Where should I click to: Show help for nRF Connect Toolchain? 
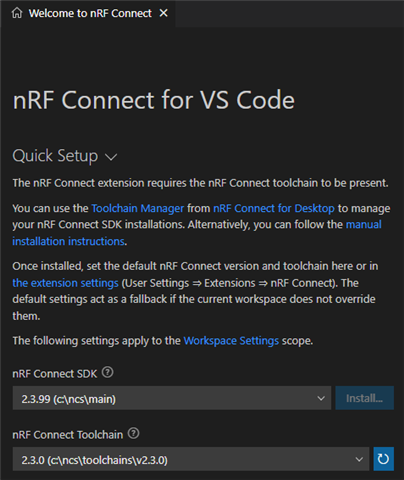[133, 433]
